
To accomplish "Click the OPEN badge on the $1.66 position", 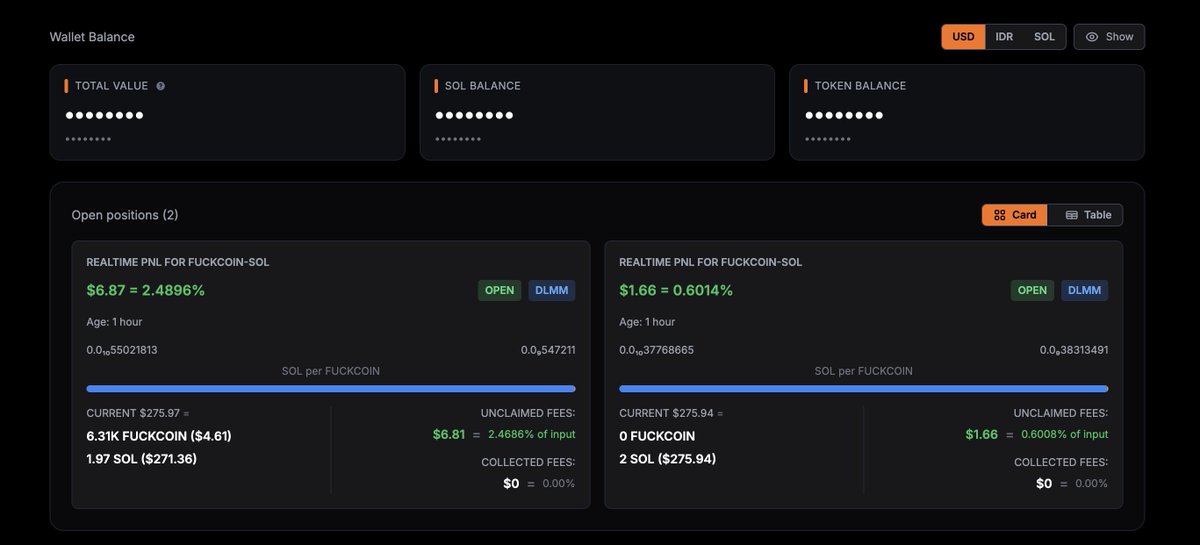I will pos(1032,290).
